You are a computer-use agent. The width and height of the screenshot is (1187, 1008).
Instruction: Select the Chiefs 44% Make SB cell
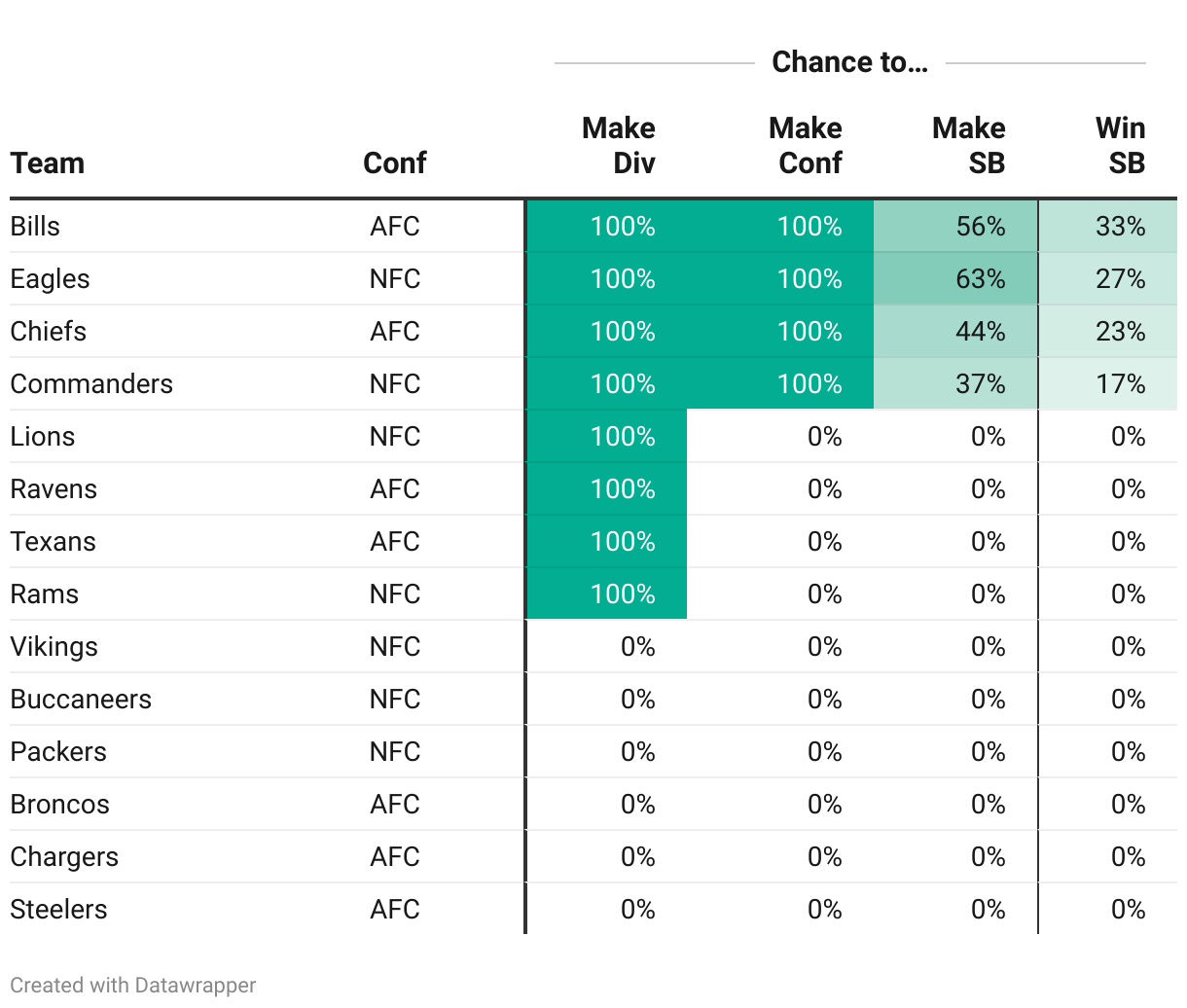pos(980,332)
